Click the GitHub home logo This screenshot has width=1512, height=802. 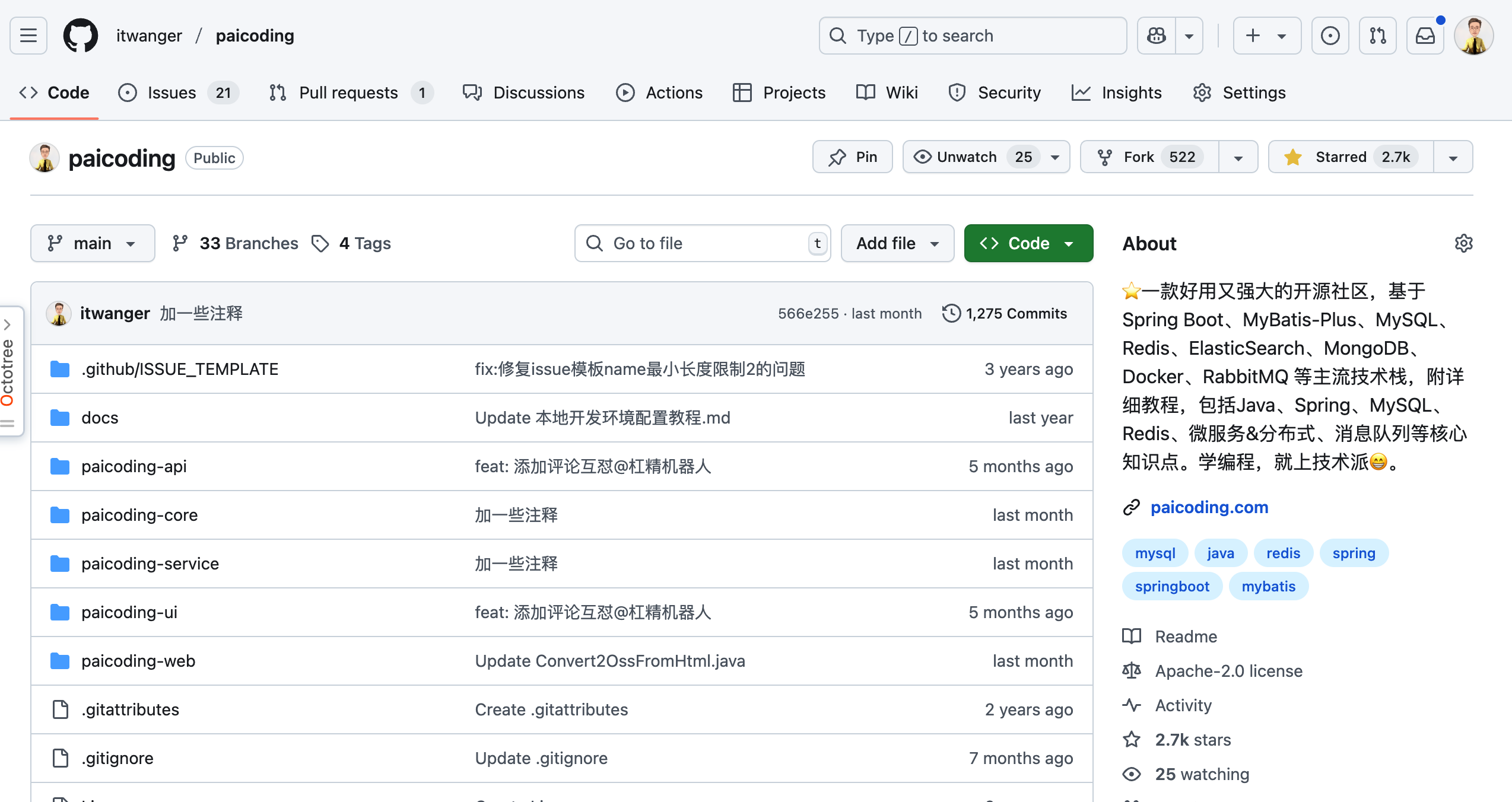[x=80, y=36]
